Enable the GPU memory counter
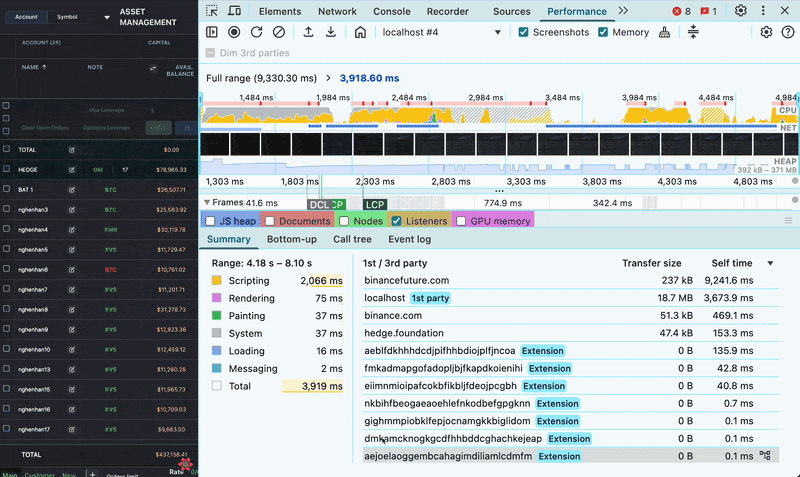 point(461,221)
